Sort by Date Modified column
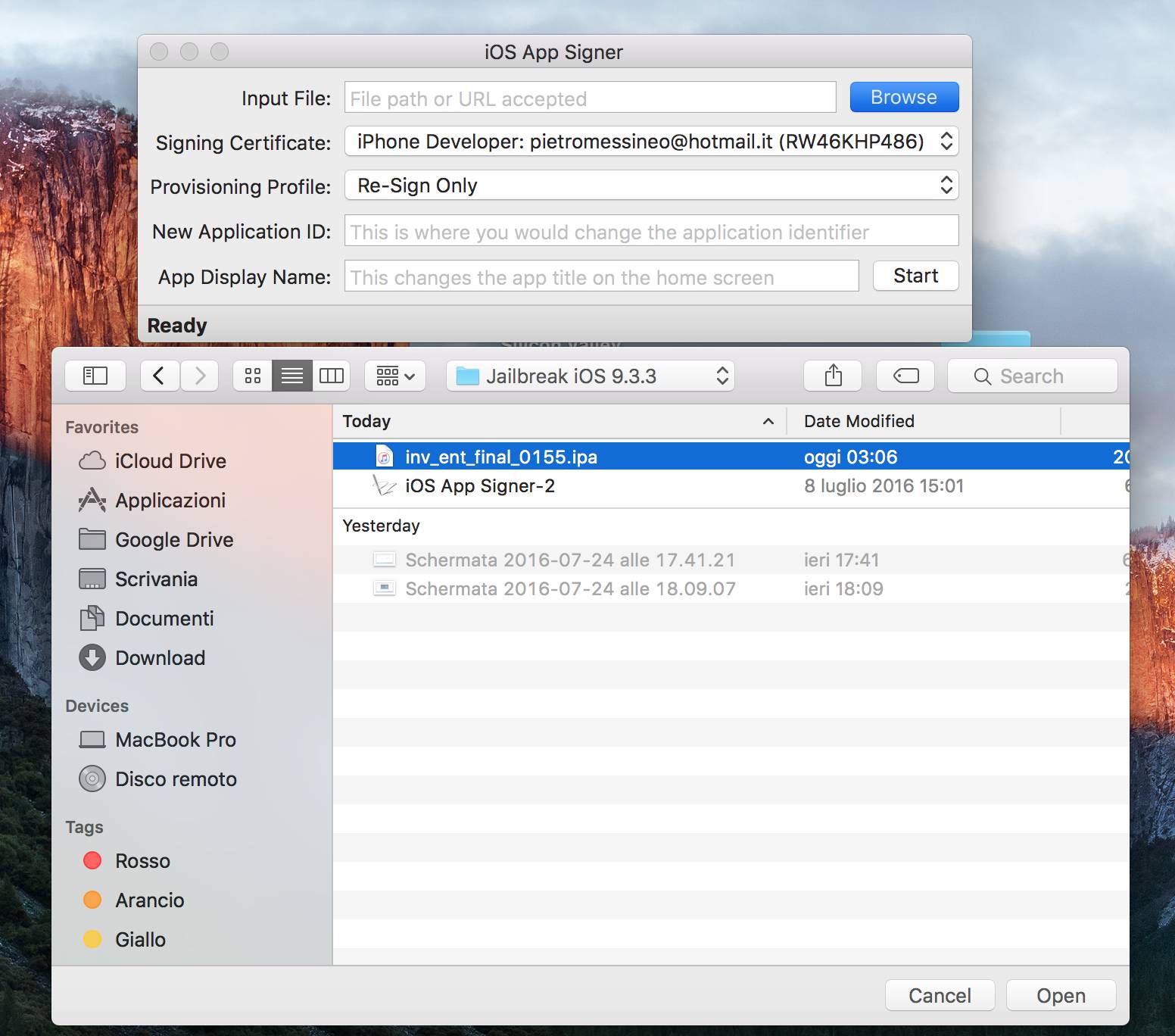 (924, 421)
